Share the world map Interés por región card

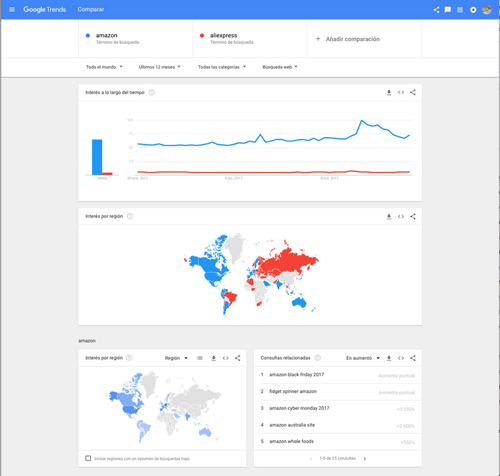pos(413,216)
